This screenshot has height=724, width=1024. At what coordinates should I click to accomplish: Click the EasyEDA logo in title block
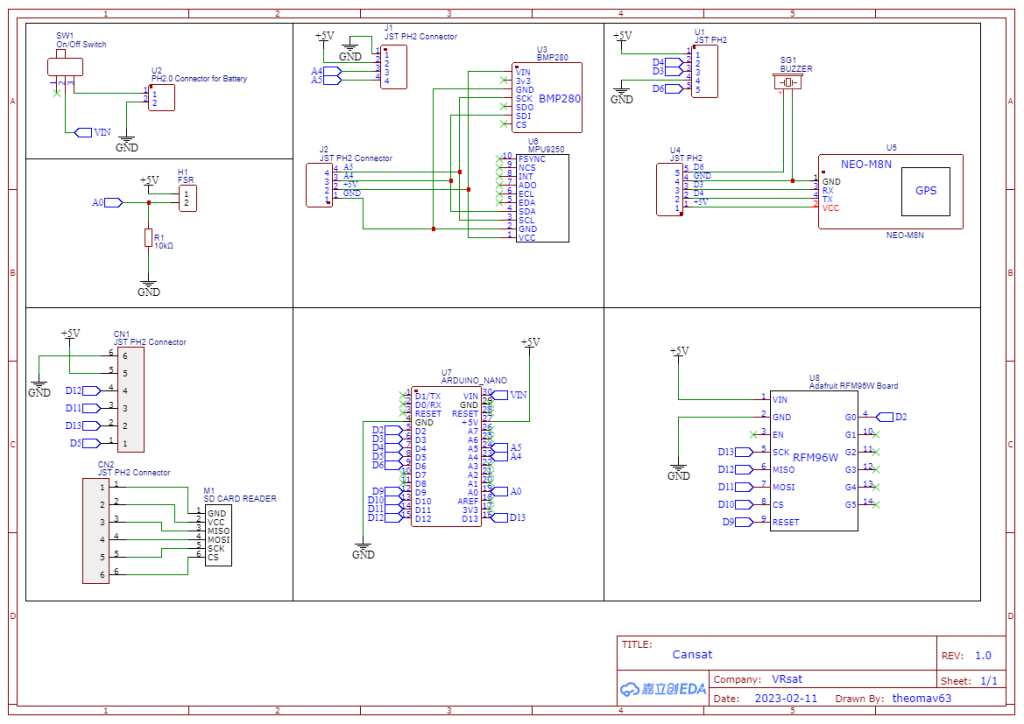click(x=663, y=689)
